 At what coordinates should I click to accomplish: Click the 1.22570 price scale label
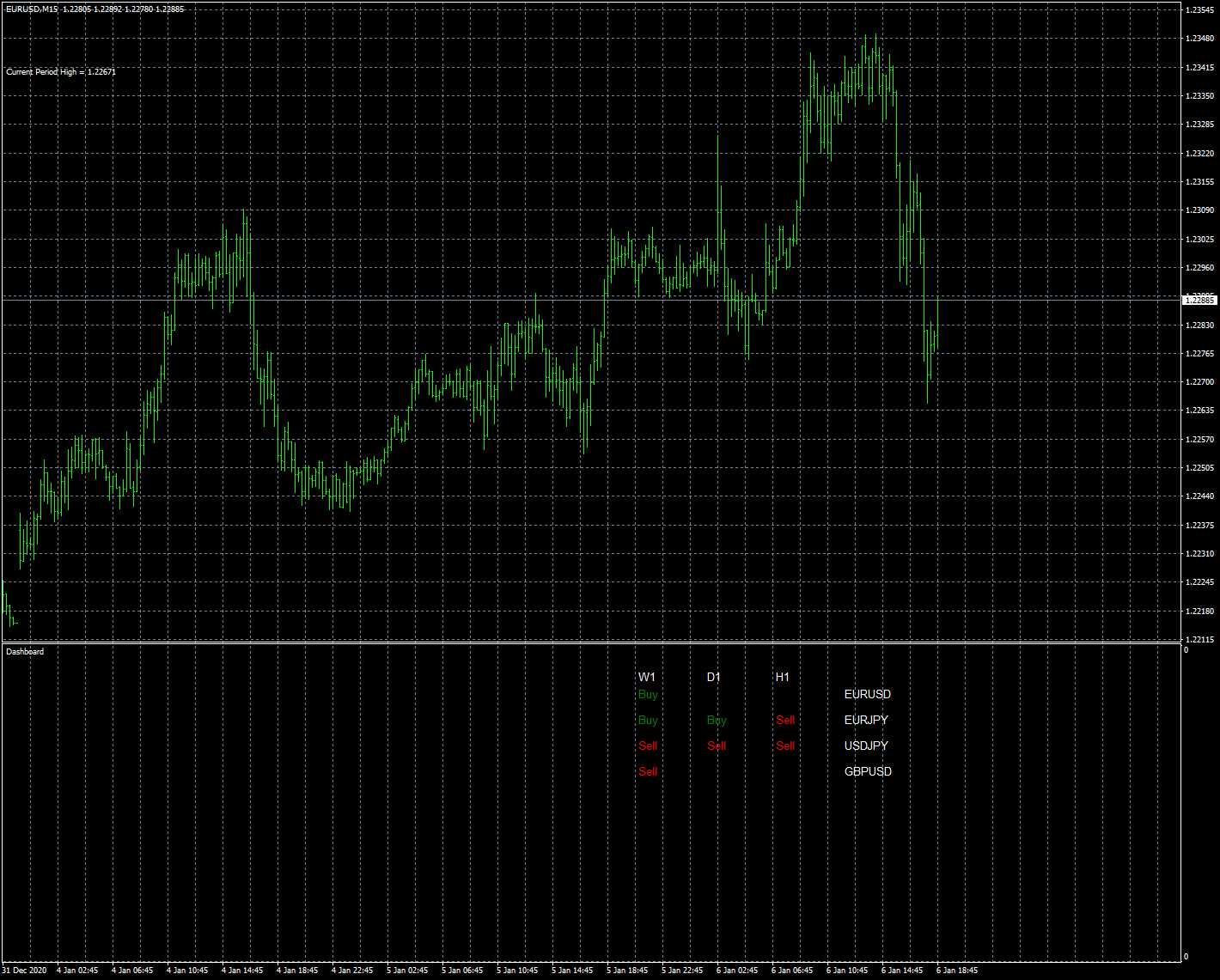point(1200,440)
